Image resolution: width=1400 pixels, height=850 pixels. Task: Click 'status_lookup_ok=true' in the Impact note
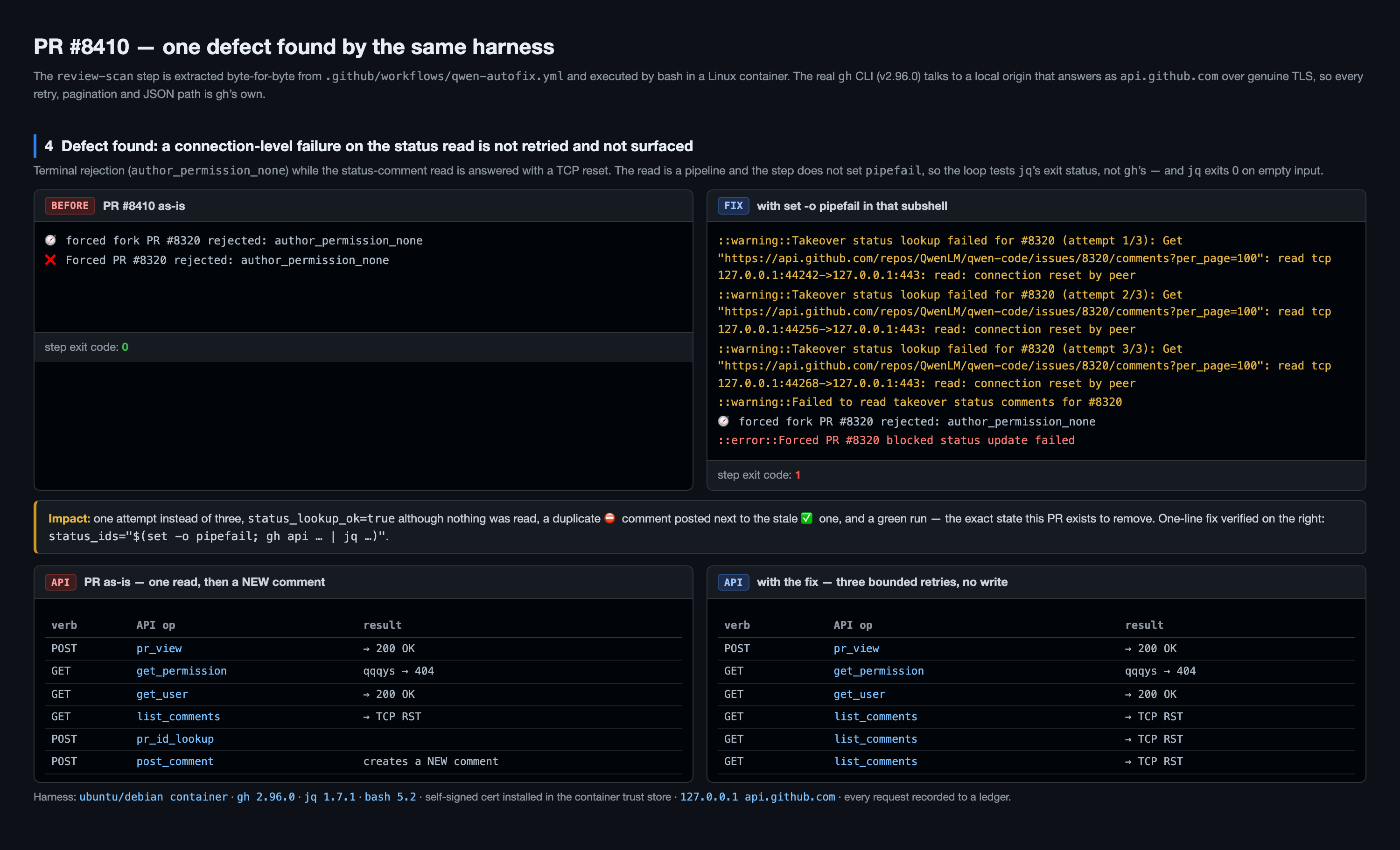pyautogui.click(x=321, y=518)
